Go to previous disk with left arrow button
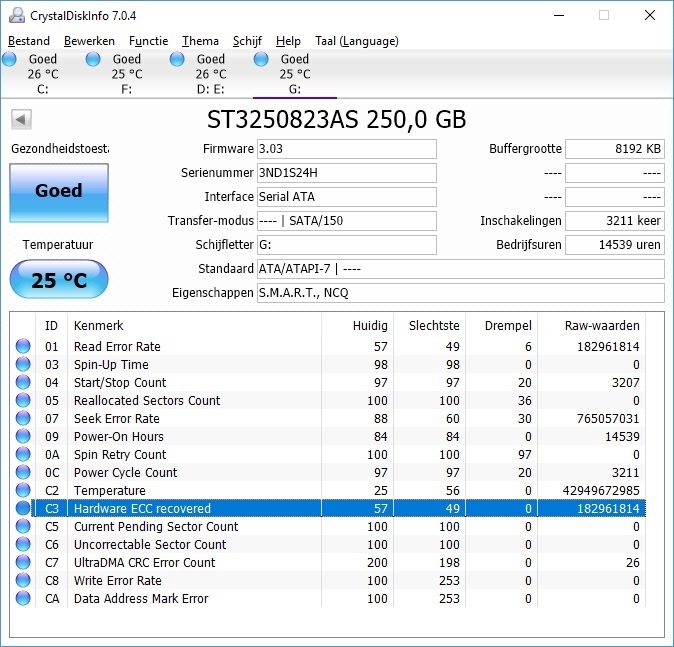The height and width of the screenshot is (647, 674). tap(21, 119)
